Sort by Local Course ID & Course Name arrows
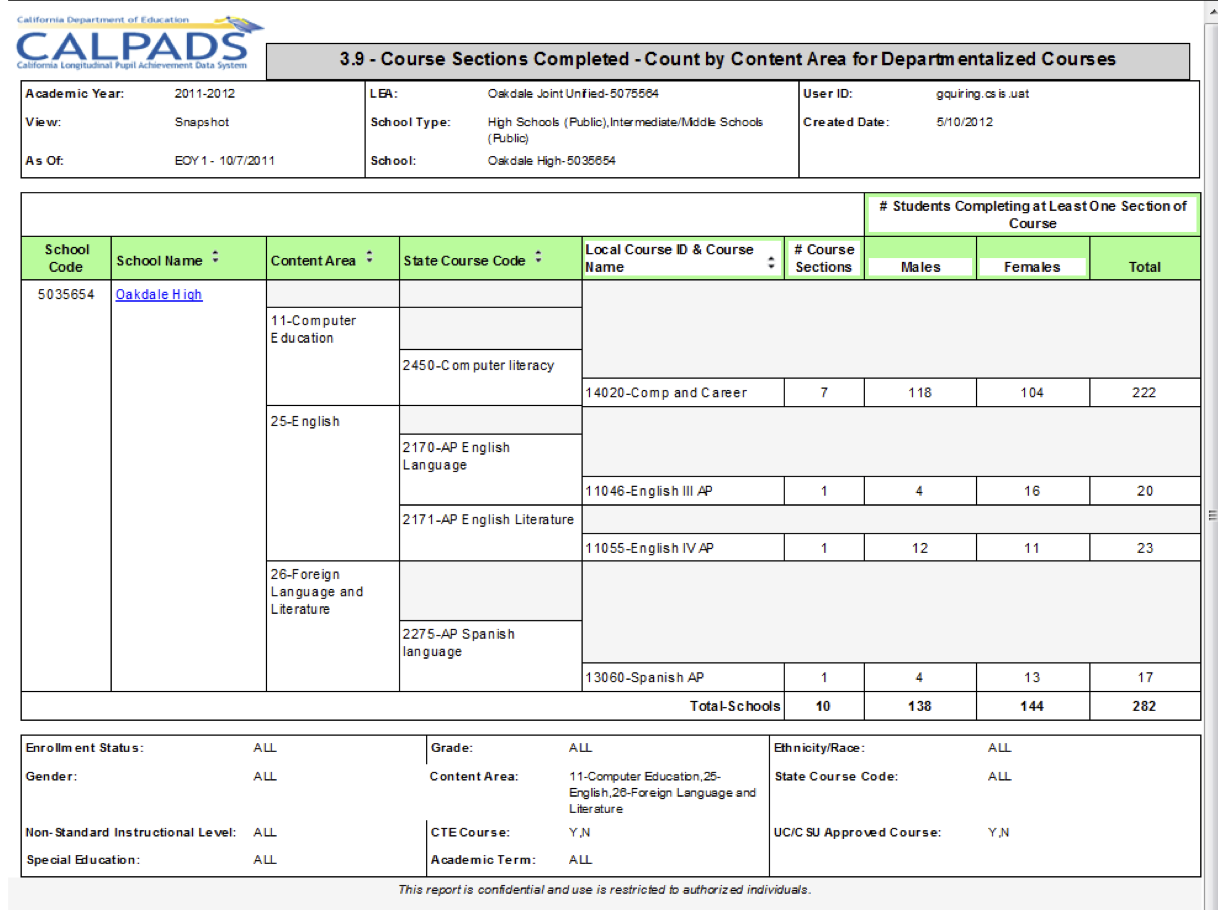This screenshot has height=910, width=1218. pos(771,264)
